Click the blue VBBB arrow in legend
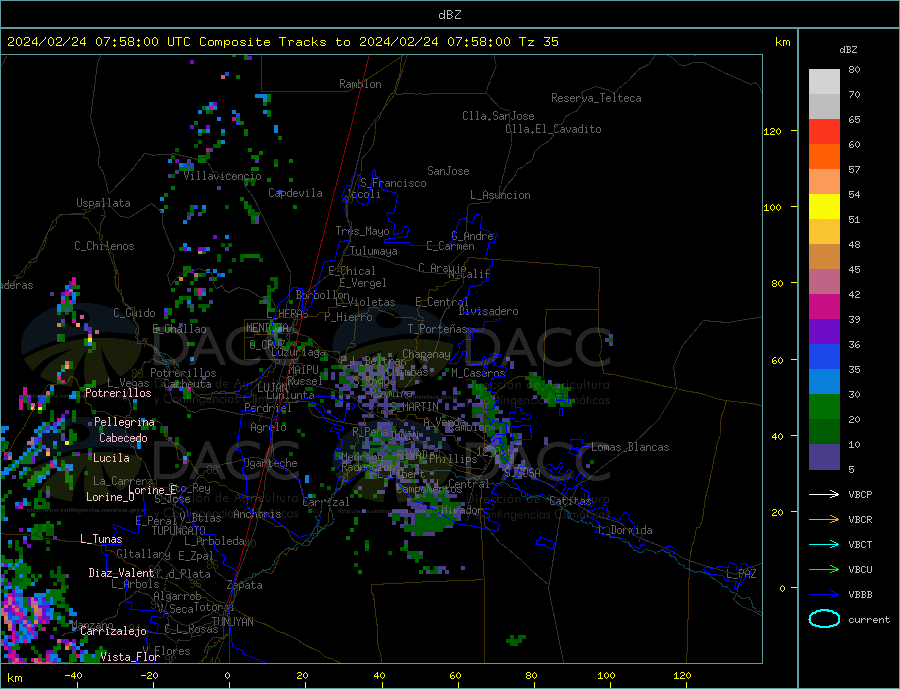Screen dimensions: 900x689 point(824,595)
